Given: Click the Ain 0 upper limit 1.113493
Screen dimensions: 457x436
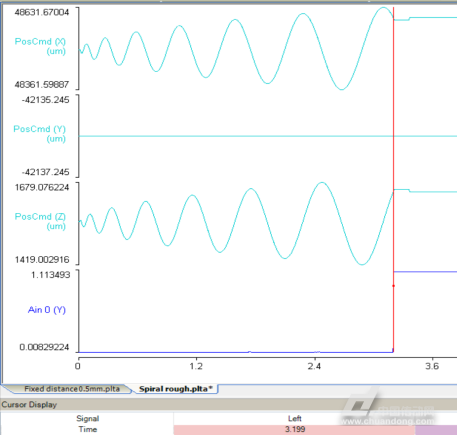Looking at the screenshot, I should 50,275.
